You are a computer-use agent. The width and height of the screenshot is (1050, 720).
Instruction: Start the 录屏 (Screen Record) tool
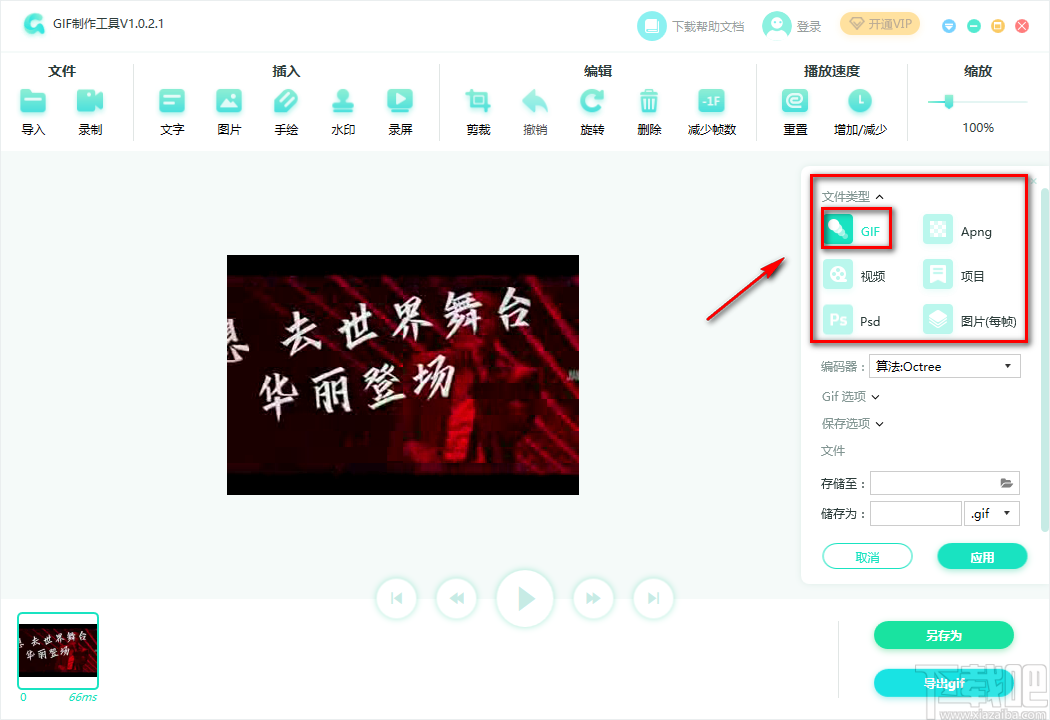click(400, 103)
